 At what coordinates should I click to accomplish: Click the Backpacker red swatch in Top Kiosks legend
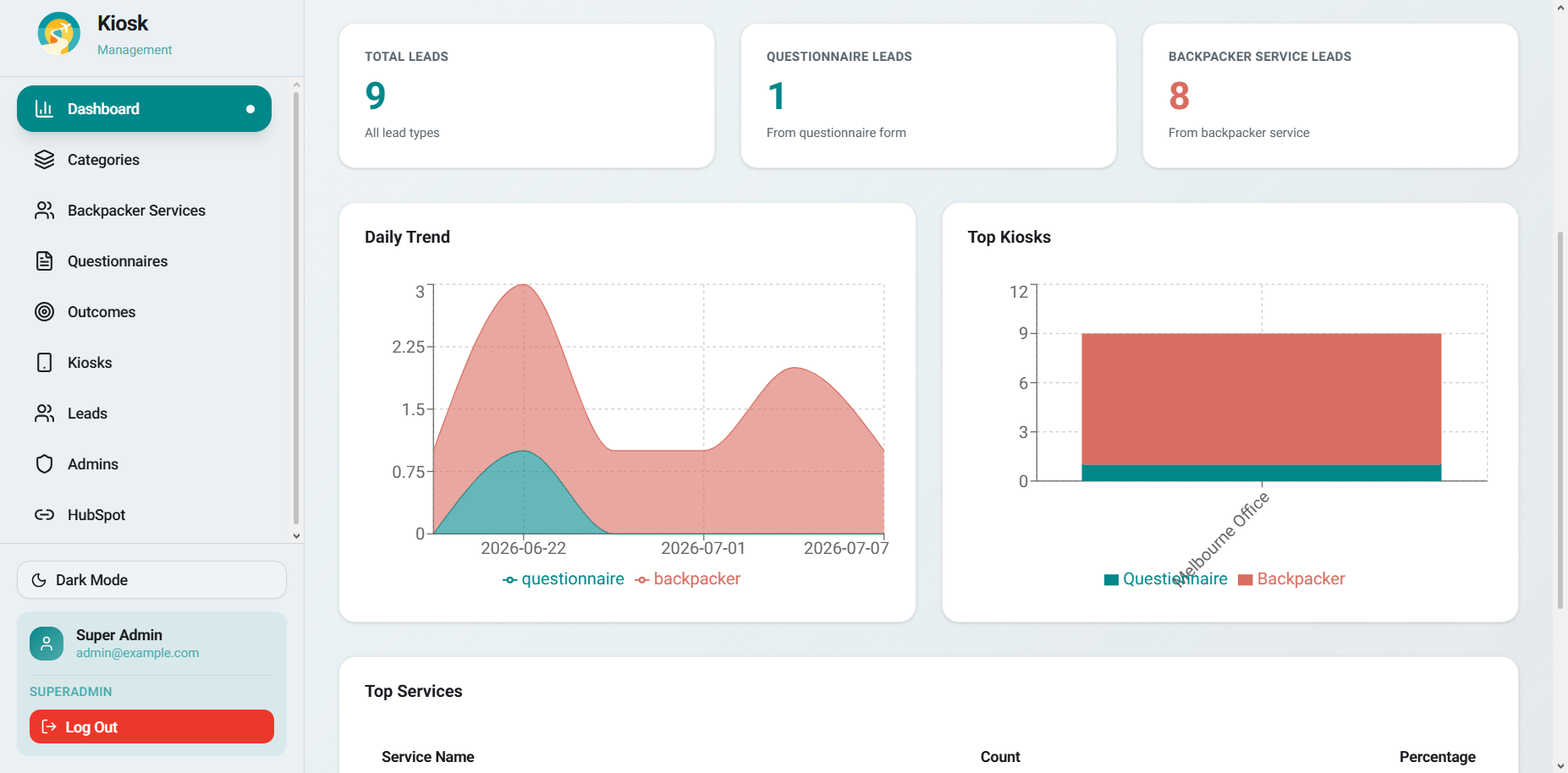pos(1245,580)
